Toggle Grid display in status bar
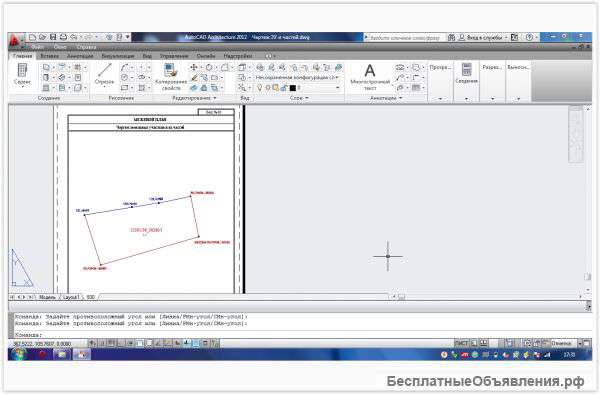 [x=111, y=344]
